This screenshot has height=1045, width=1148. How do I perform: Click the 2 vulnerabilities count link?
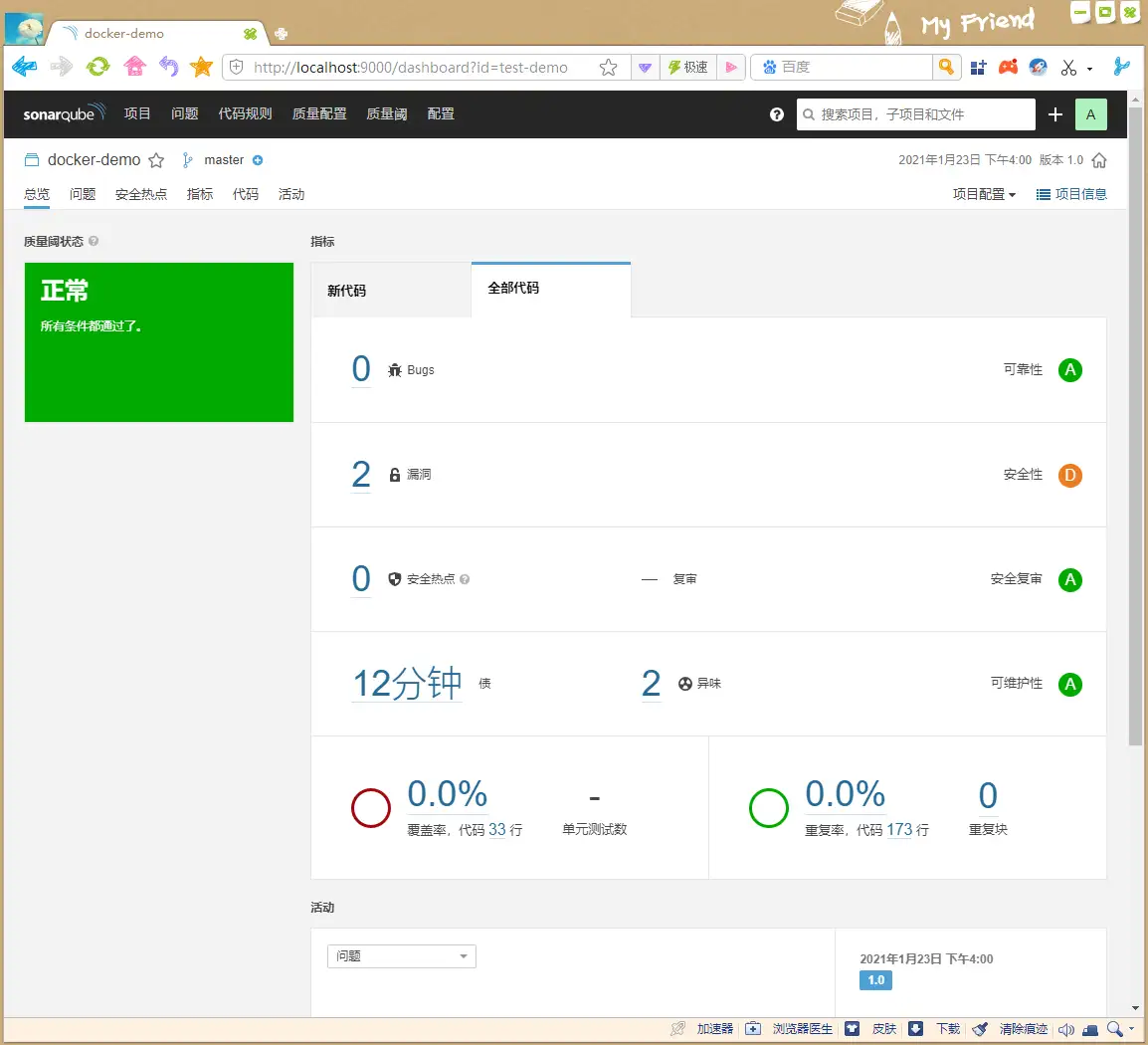click(x=361, y=475)
